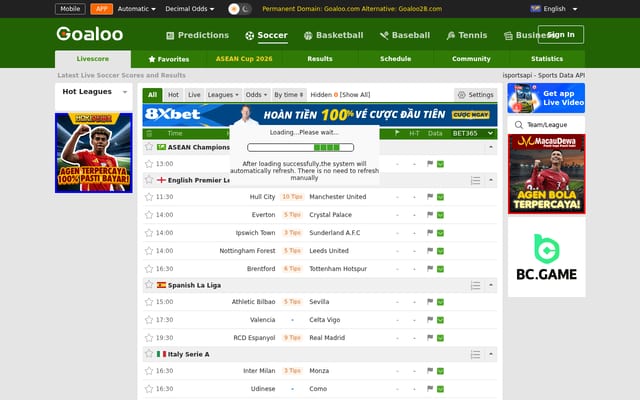Click the Show All hidden link

click(x=355, y=95)
